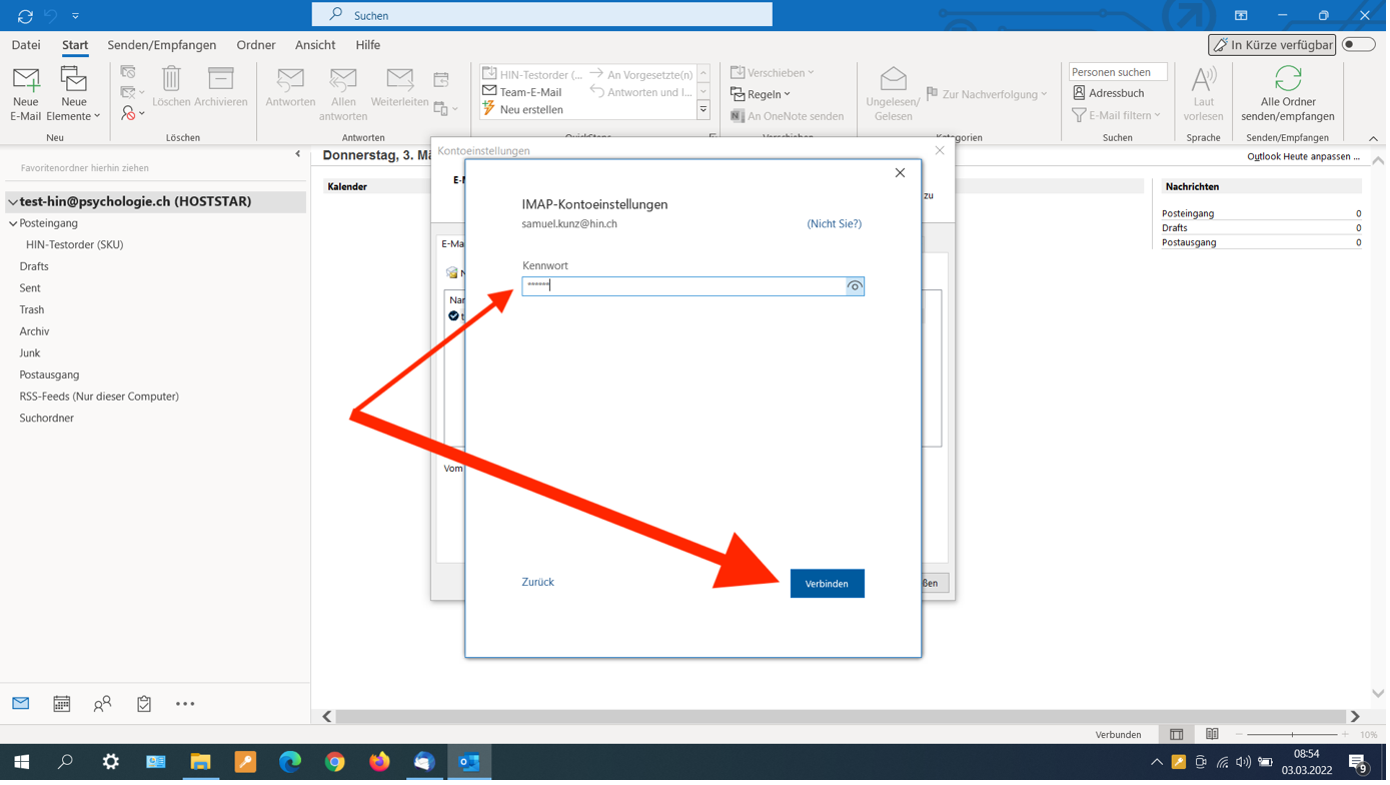Switch to Tasks view icon
The width and height of the screenshot is (1390, 785).
pos(144,704)
